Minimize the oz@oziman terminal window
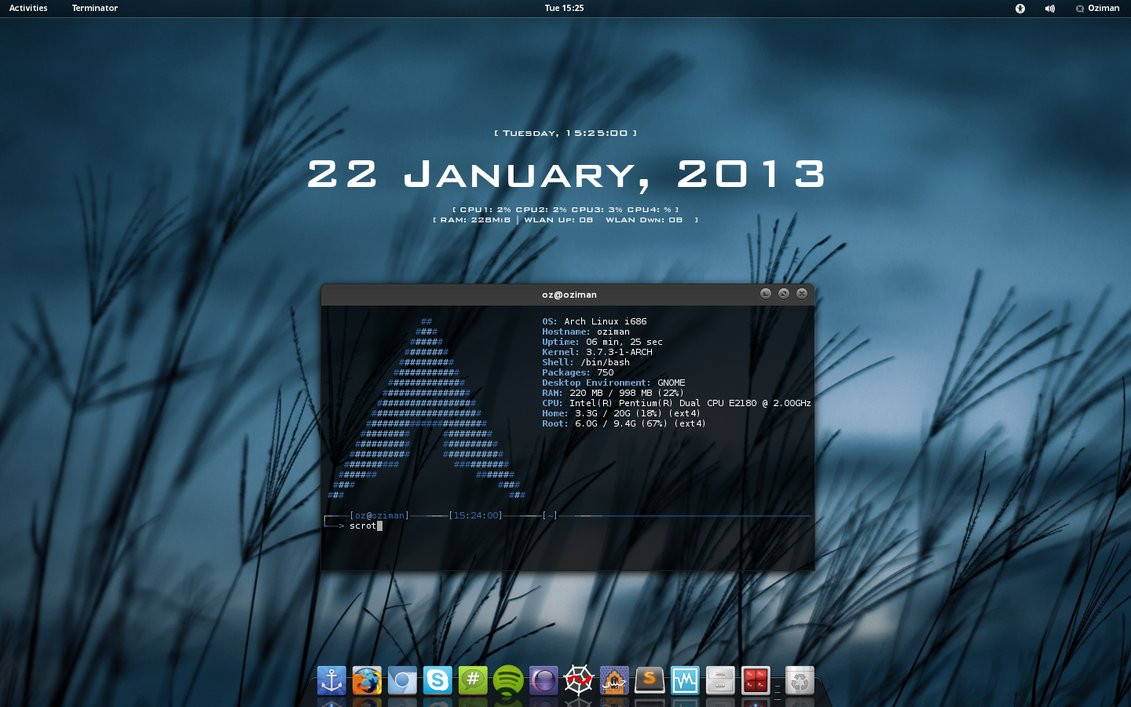This screenshot has height=707, width=1131. 765,294
